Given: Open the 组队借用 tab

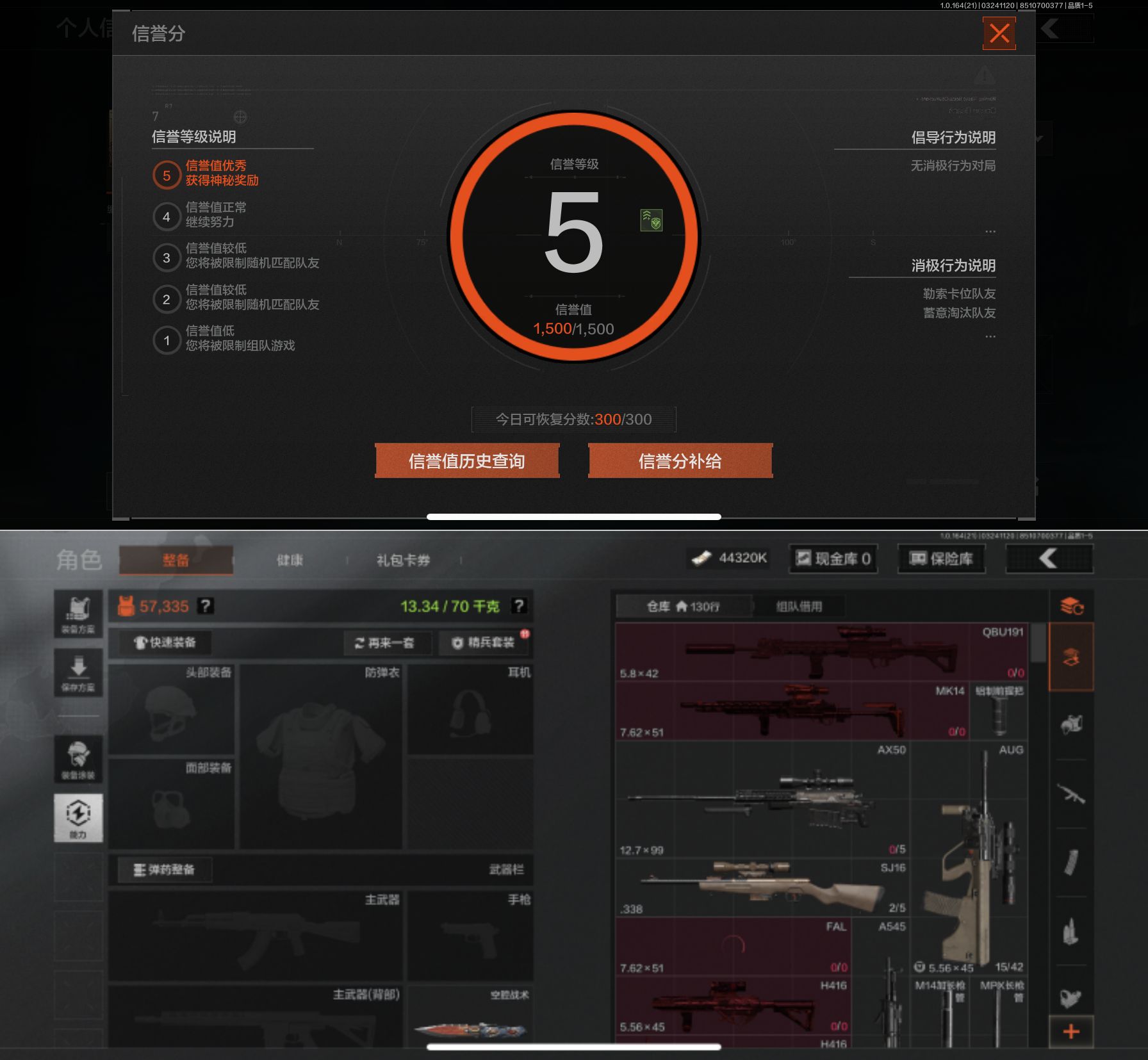Looking at the screenshot, I should coord(799,607).
